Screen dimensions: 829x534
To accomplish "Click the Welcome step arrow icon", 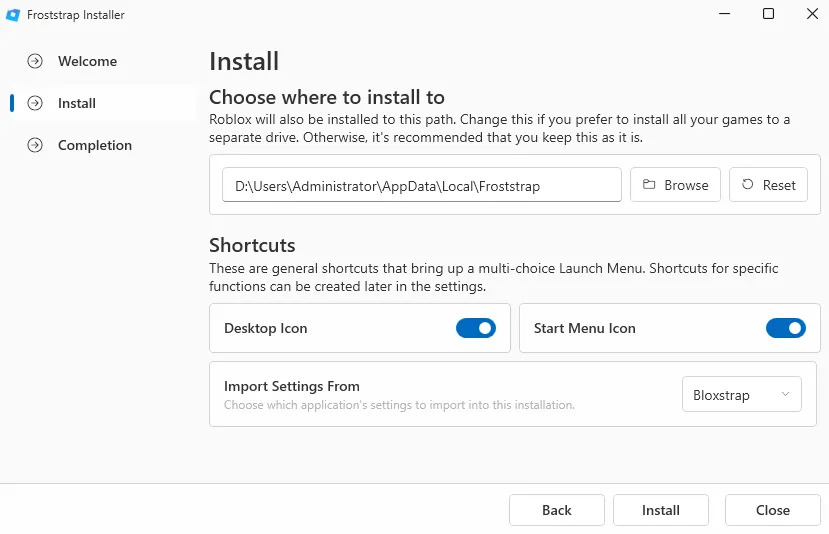I will 35,61.
